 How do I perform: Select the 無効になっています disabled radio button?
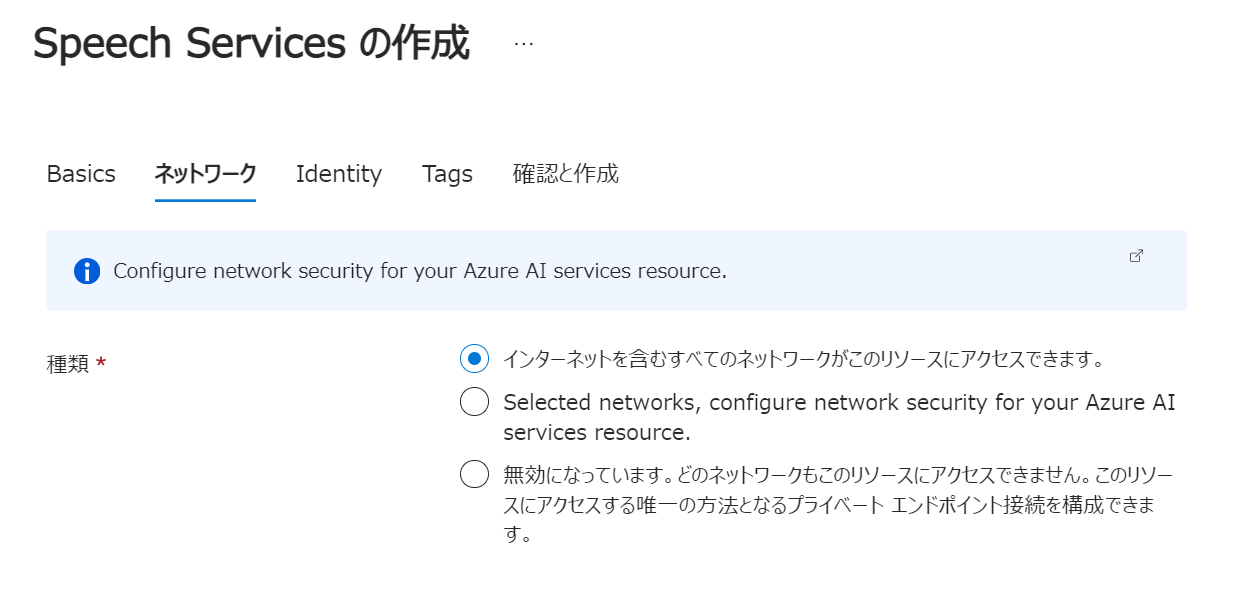pyautogui.click(x=474, y=473)
